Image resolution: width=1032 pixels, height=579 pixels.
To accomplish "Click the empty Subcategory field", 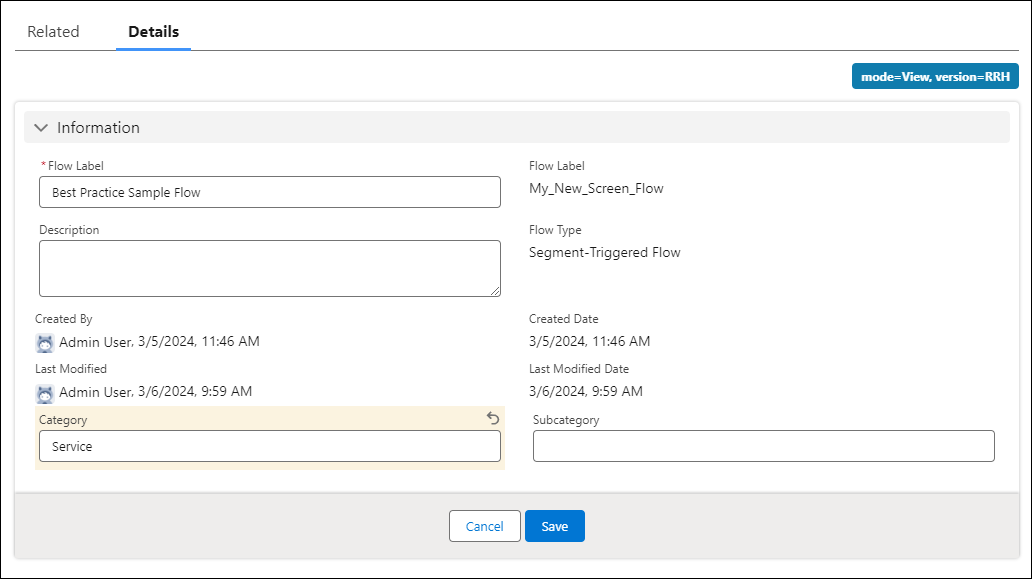I will [763, 446].
